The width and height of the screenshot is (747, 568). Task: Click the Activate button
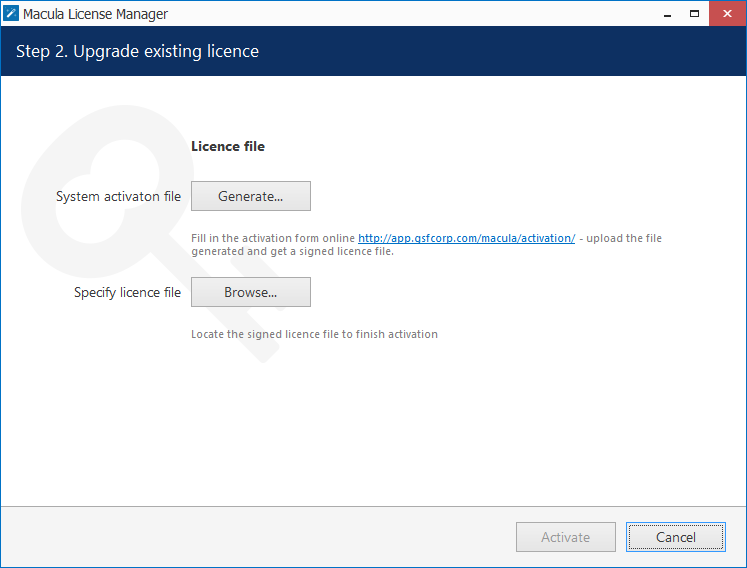point(565,537)
